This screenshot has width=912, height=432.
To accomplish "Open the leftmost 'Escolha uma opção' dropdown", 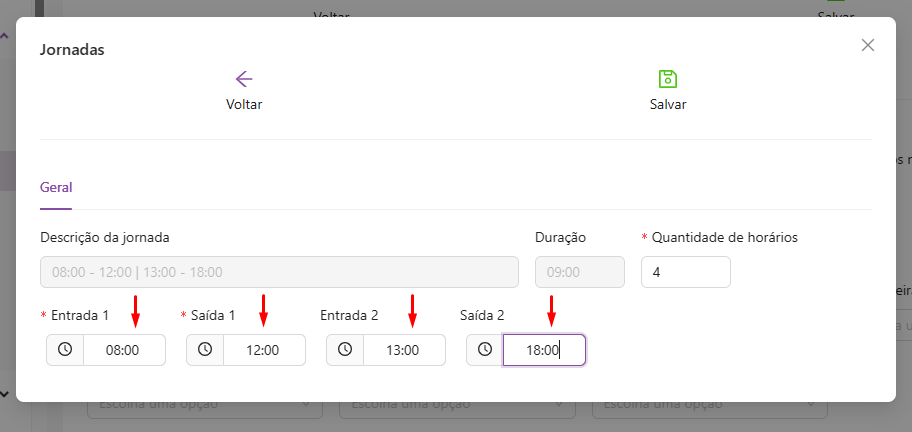I will pos(205,407).
